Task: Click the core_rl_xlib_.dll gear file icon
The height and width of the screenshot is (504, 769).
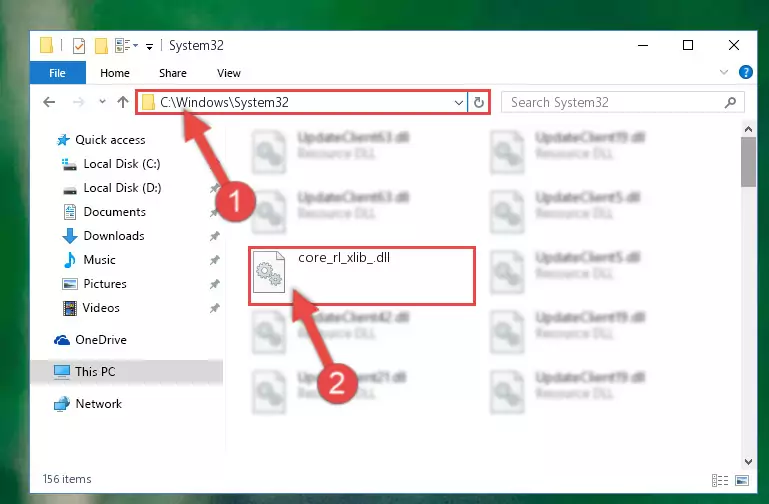Action: [269, 272]
